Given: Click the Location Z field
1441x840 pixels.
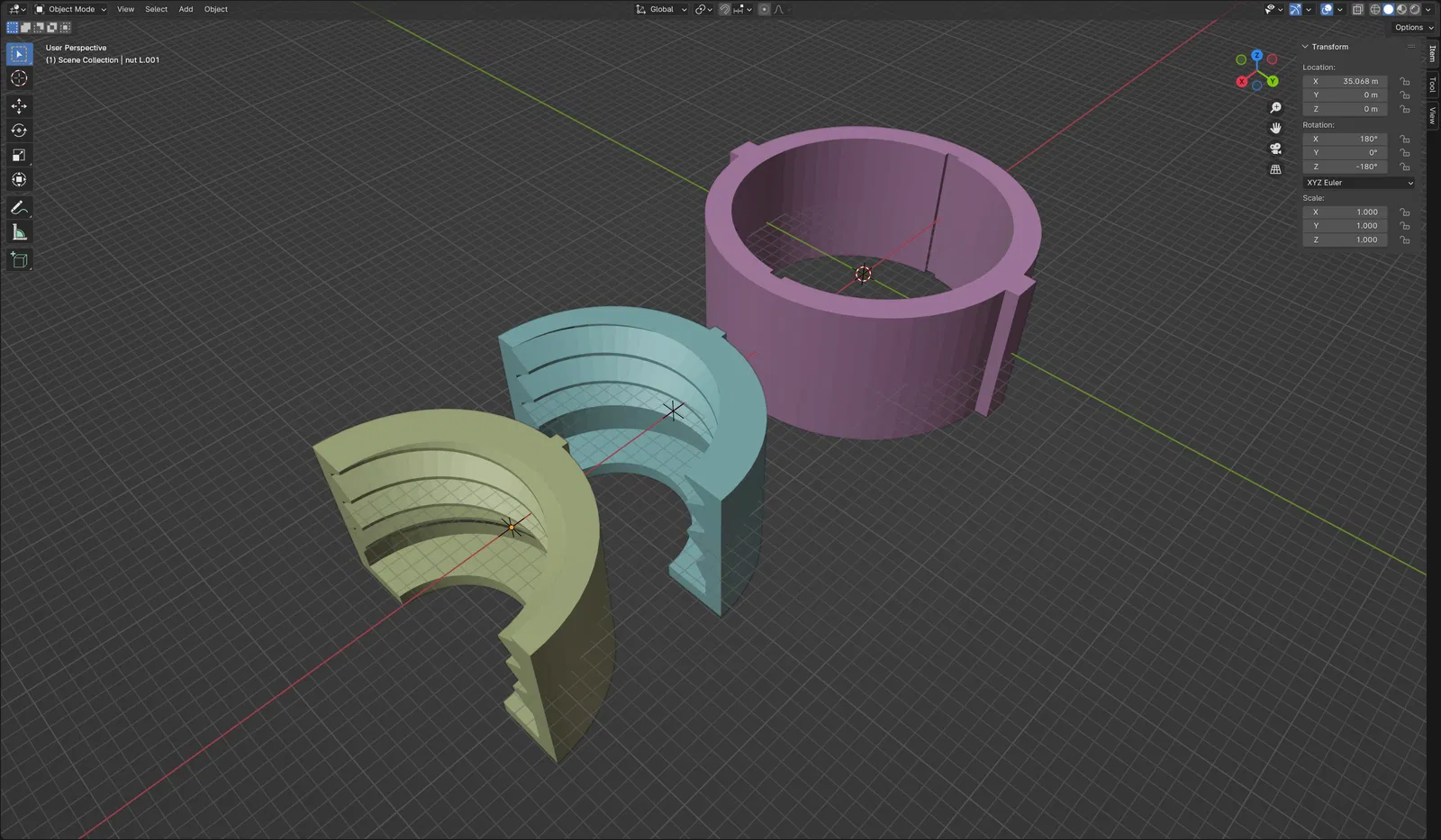Looking at the screenshot, I should [x=1346, y=109].
